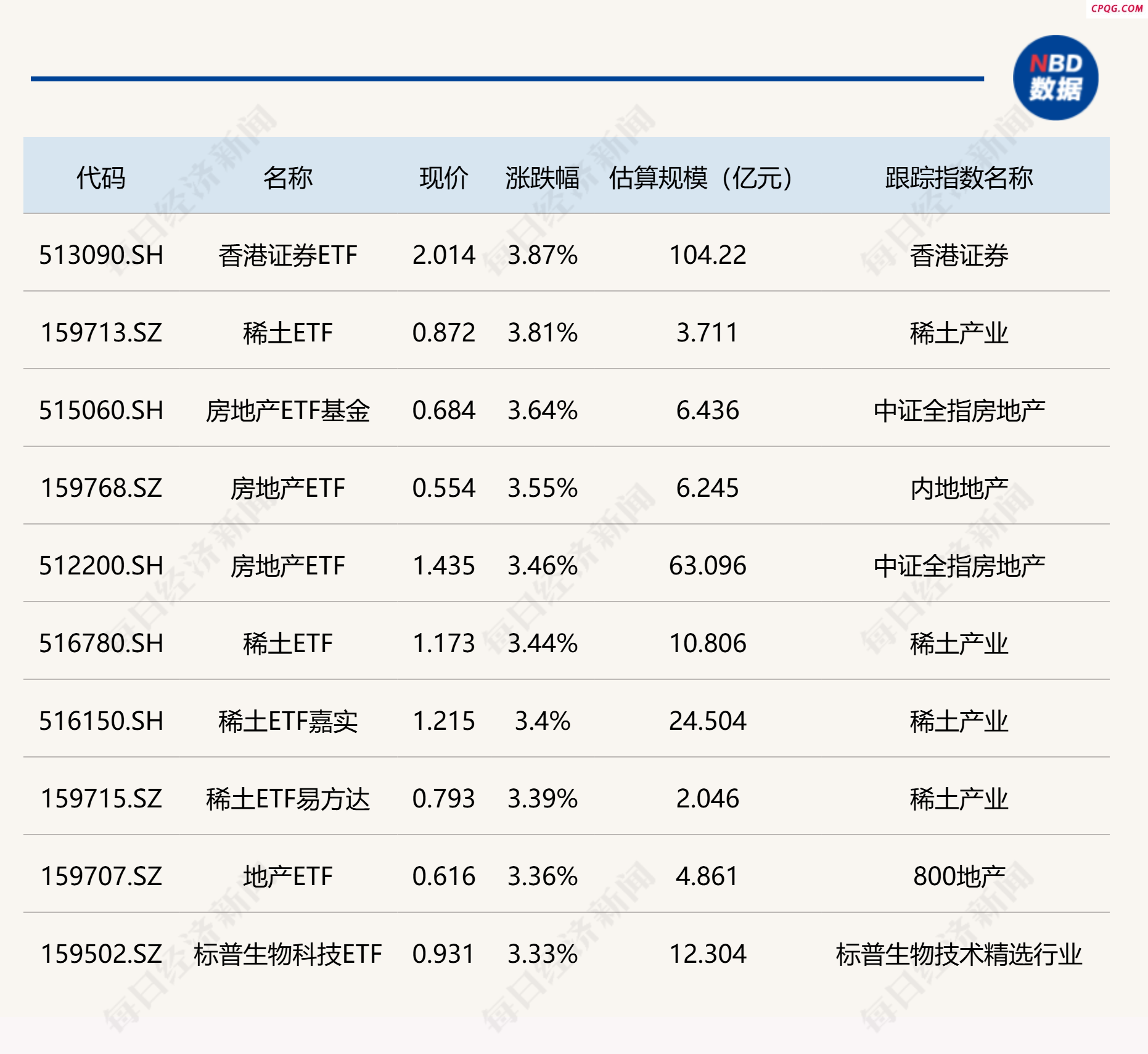1148x1054 pixels.
Task: Click the 10.806 scale value
Action: coord(708,643)
